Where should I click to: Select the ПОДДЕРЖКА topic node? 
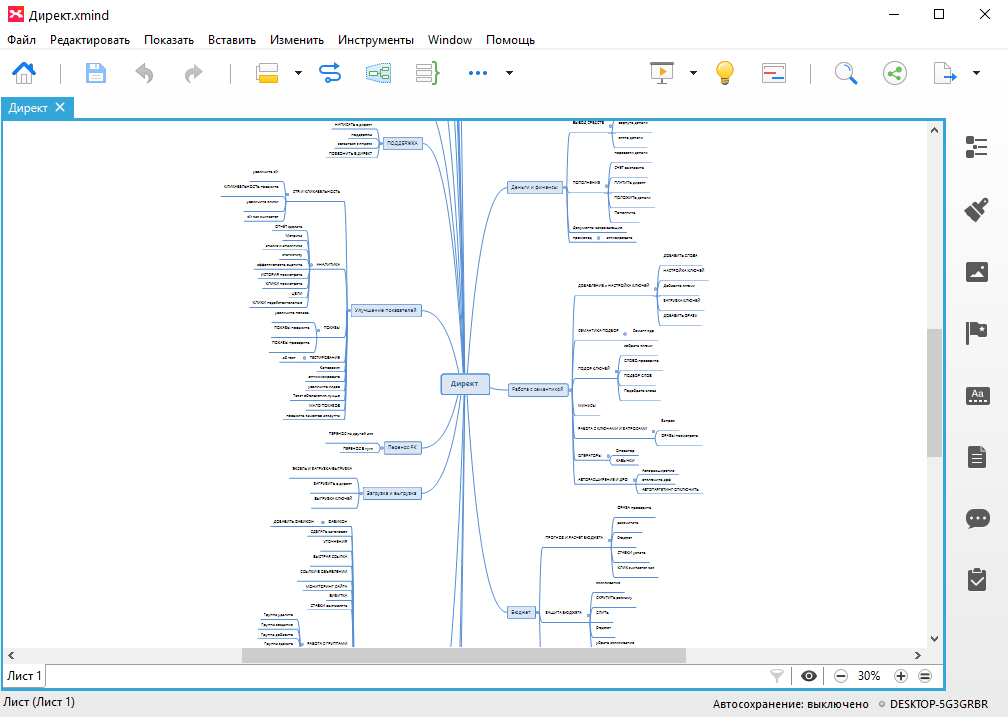402,143
